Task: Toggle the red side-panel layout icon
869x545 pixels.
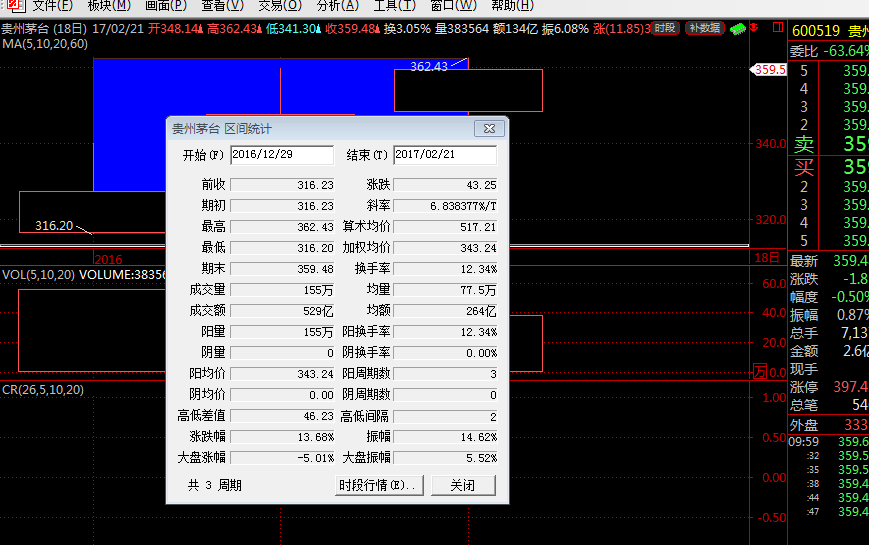Action: (x=778, y=27)
